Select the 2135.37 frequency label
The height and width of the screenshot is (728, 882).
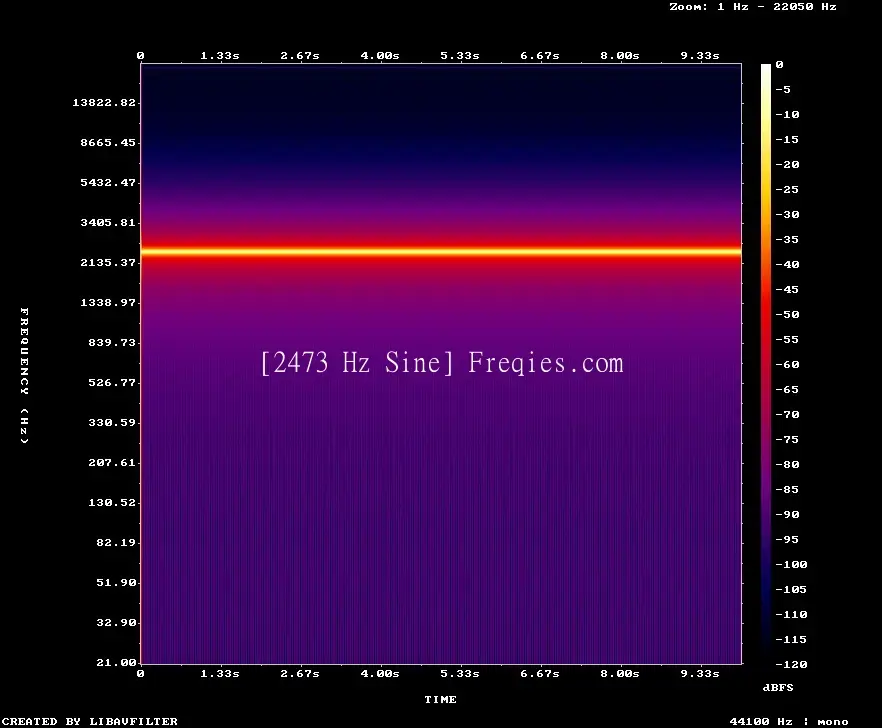click(108, 262)
